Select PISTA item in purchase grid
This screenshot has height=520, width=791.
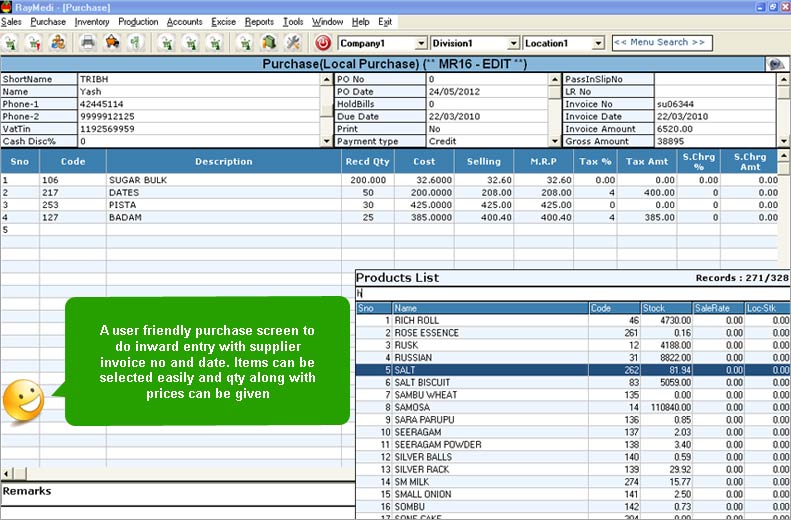coord(223,205)
